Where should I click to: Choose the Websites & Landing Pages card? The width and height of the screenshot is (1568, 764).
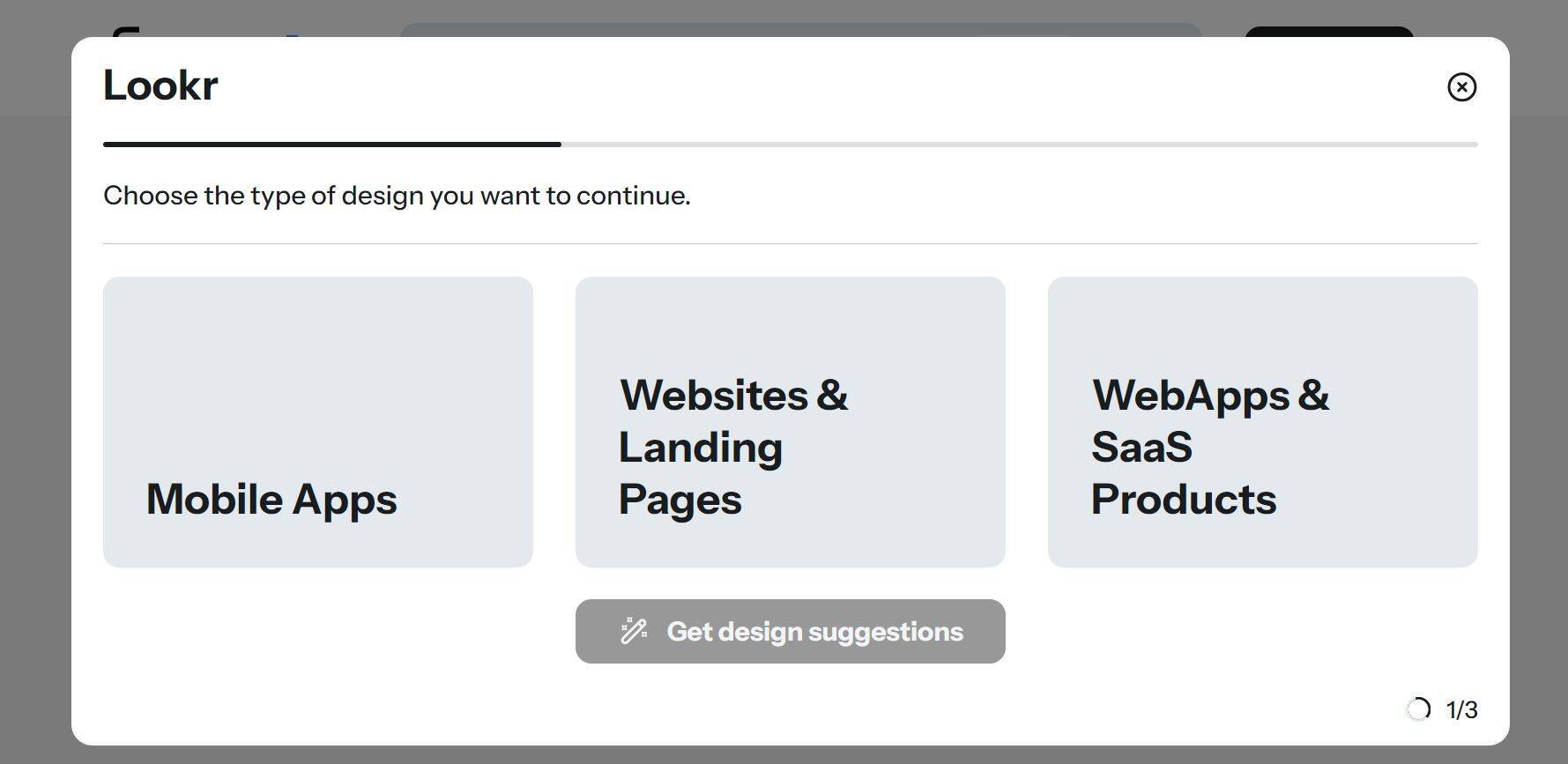790,421
